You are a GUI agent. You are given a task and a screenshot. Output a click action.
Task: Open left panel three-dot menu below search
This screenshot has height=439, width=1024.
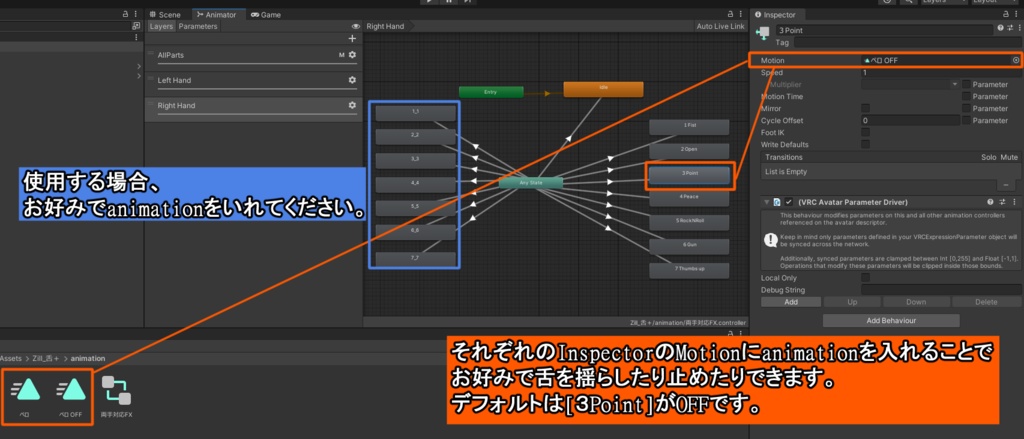[136, 39]
